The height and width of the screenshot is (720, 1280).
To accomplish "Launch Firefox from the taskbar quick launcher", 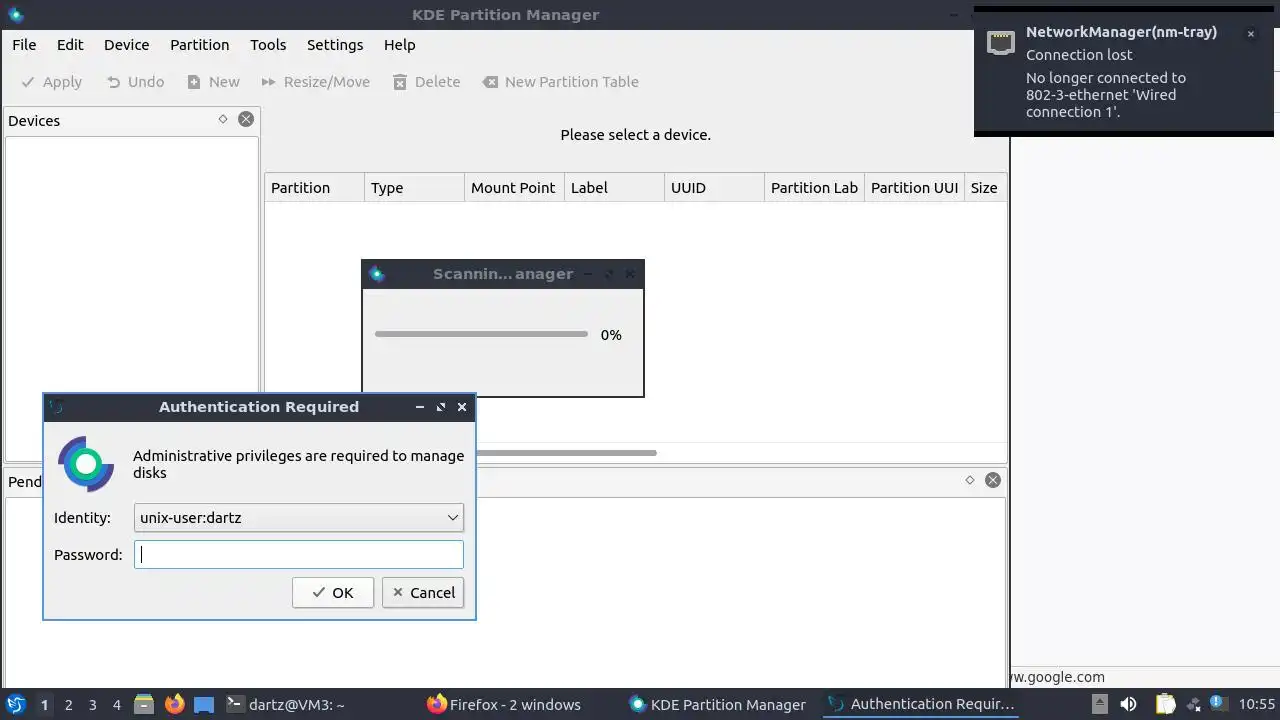I will (174, 704).
